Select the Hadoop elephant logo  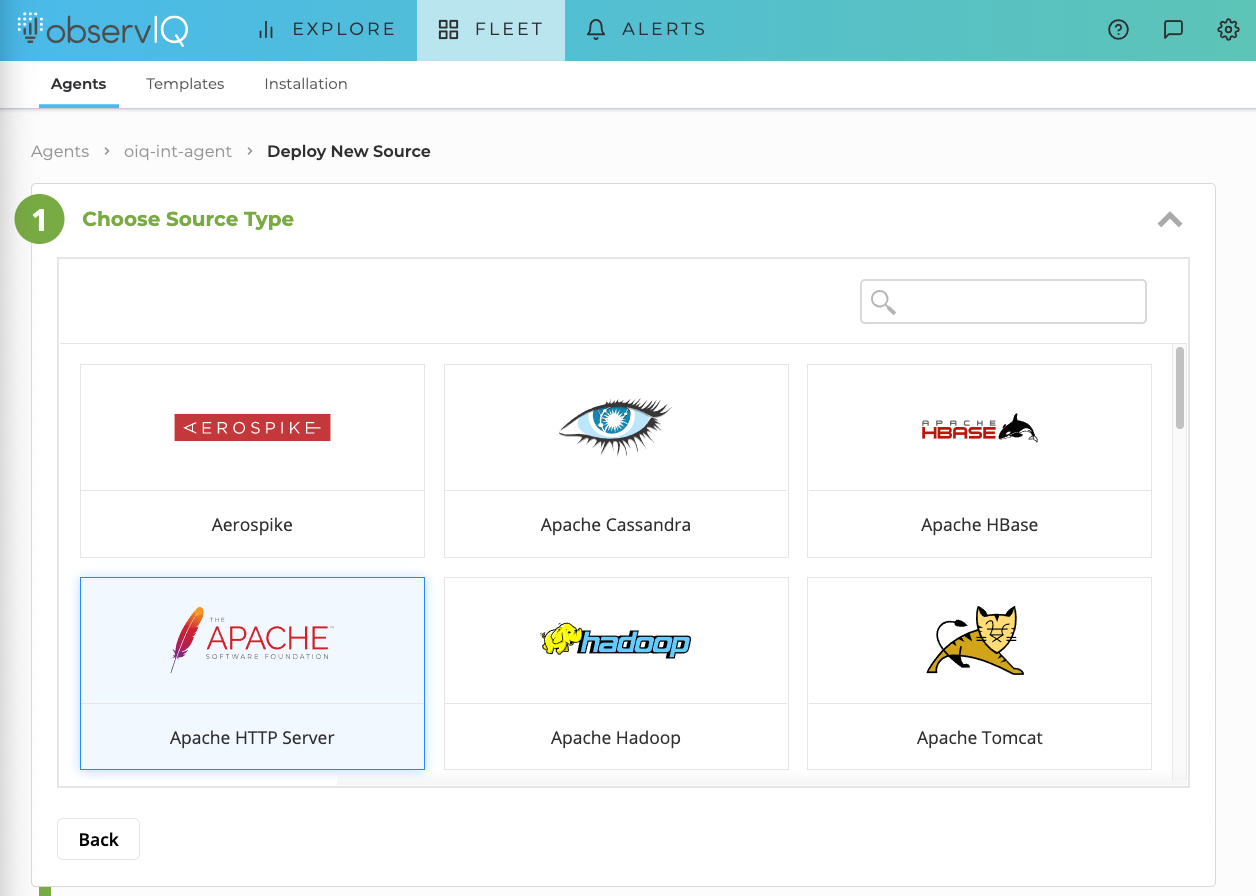pyautogui.click(x=615, y=640)
